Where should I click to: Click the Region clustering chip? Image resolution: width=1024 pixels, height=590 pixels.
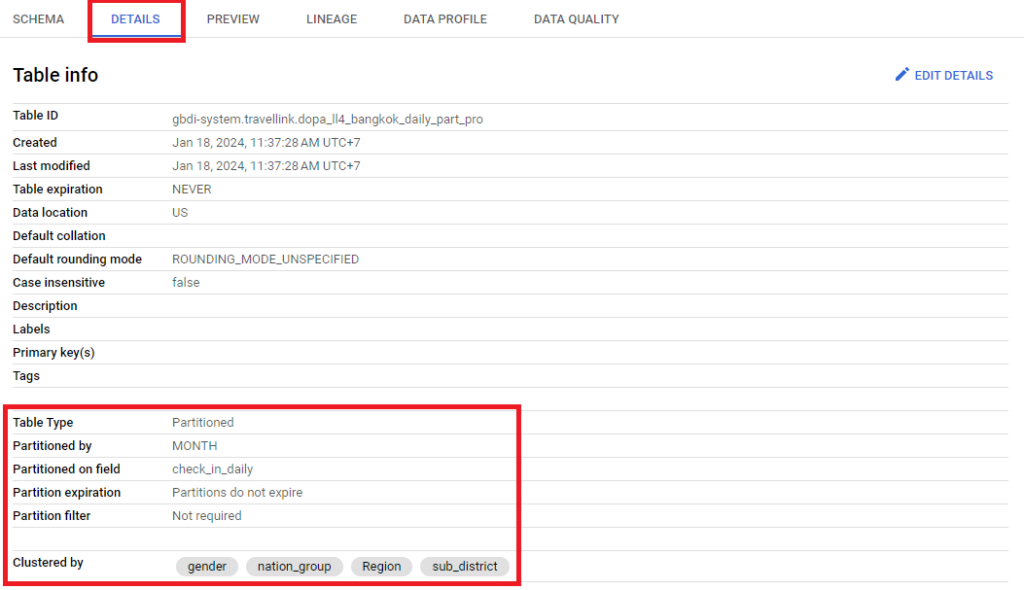381,566
